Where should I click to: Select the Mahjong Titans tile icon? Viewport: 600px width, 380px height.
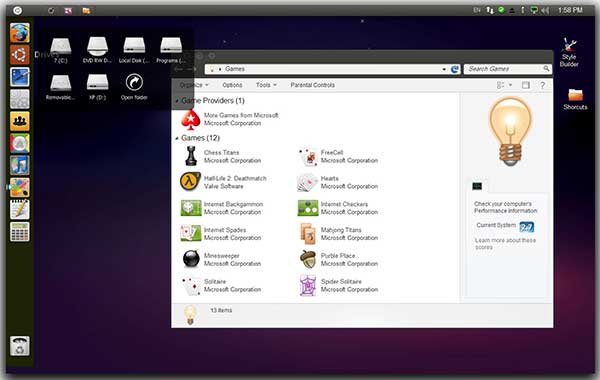pos(308,233)
